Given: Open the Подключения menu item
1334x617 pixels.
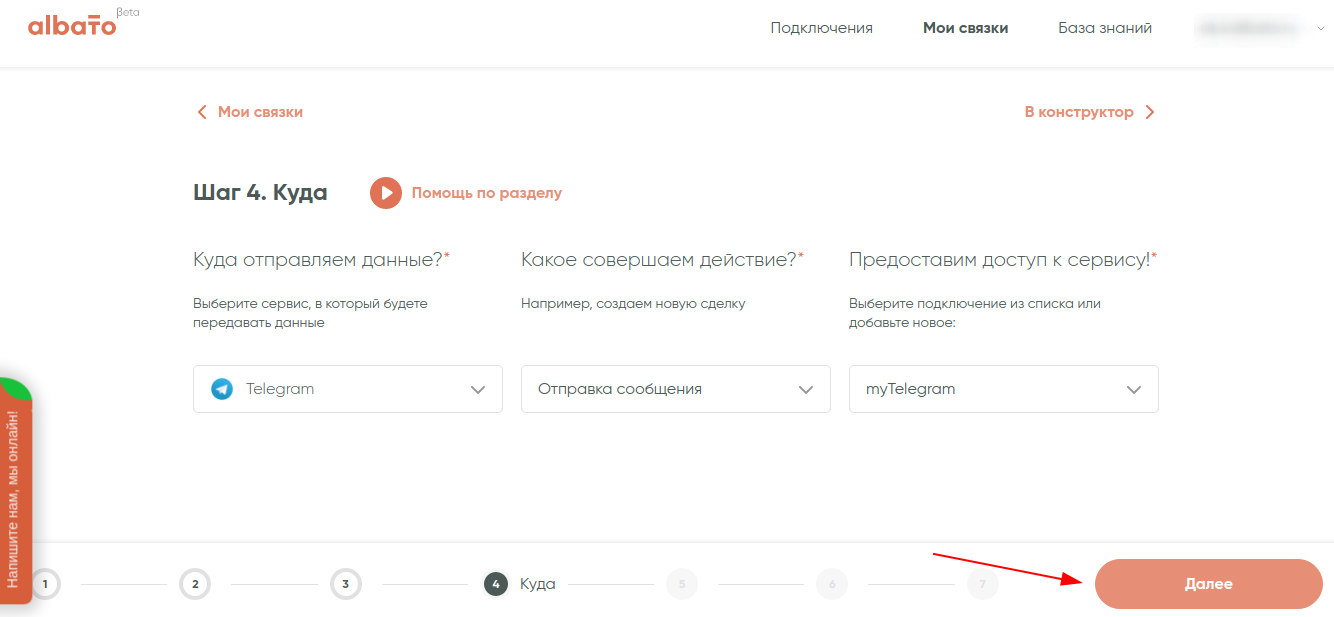Looking at the screenshot, I should point(821,28).
